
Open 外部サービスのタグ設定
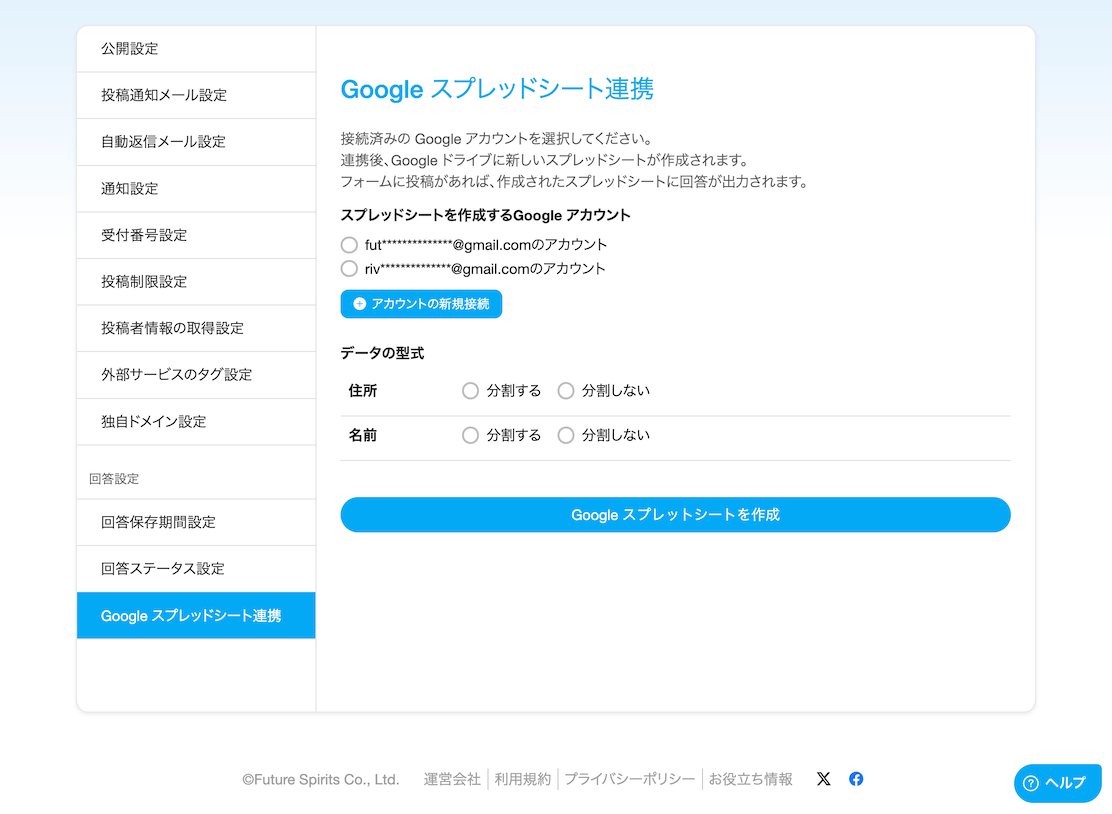click(x=196, y=375)
